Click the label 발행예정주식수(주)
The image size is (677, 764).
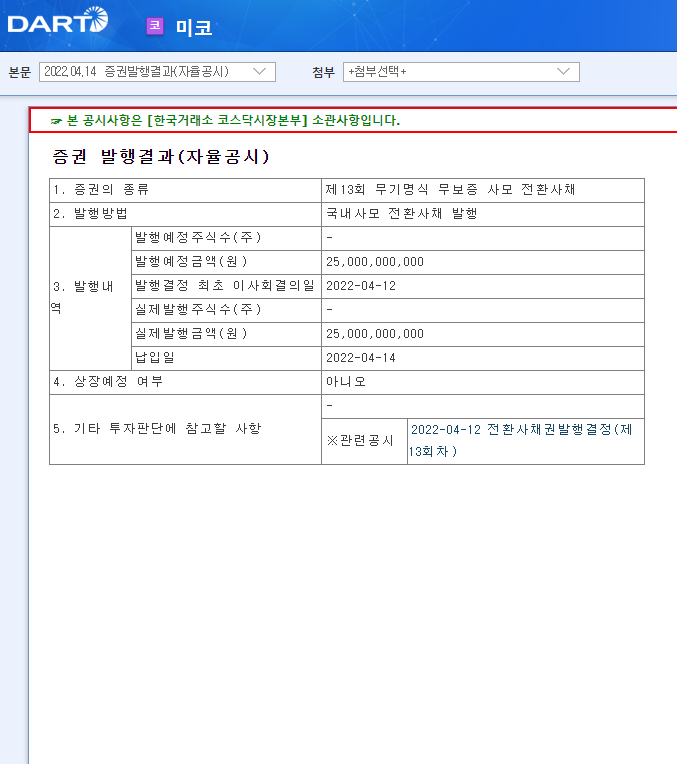coord(198,238)
